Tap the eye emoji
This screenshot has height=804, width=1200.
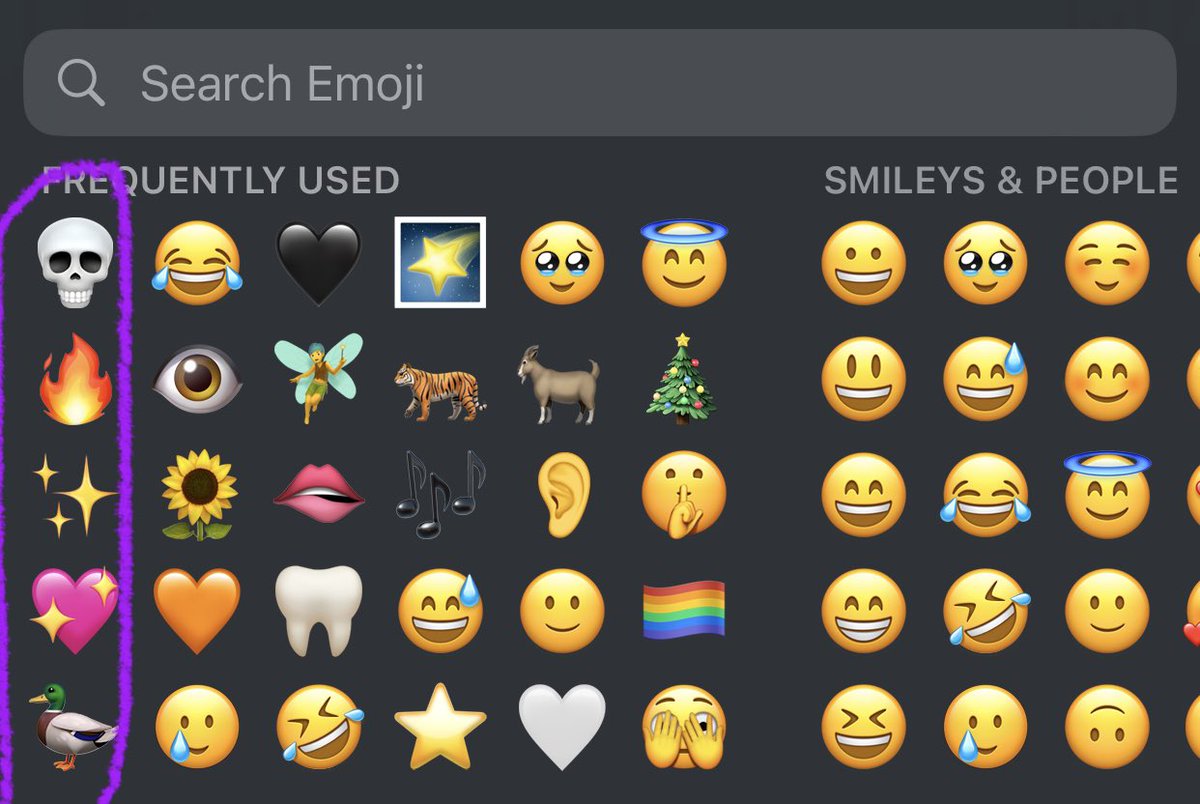(x=197, y=379)
